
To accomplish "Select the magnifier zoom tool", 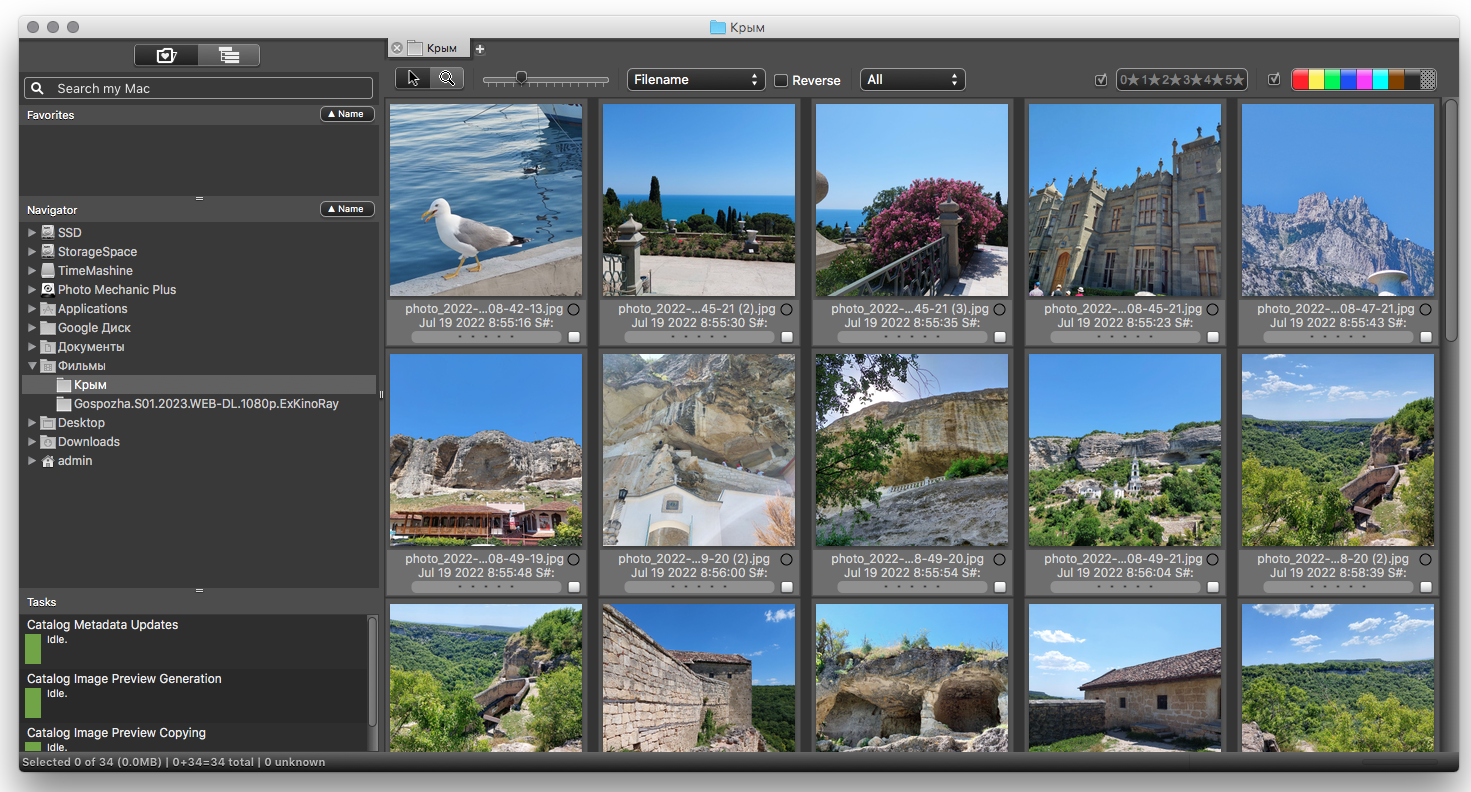I will [446, 79].
